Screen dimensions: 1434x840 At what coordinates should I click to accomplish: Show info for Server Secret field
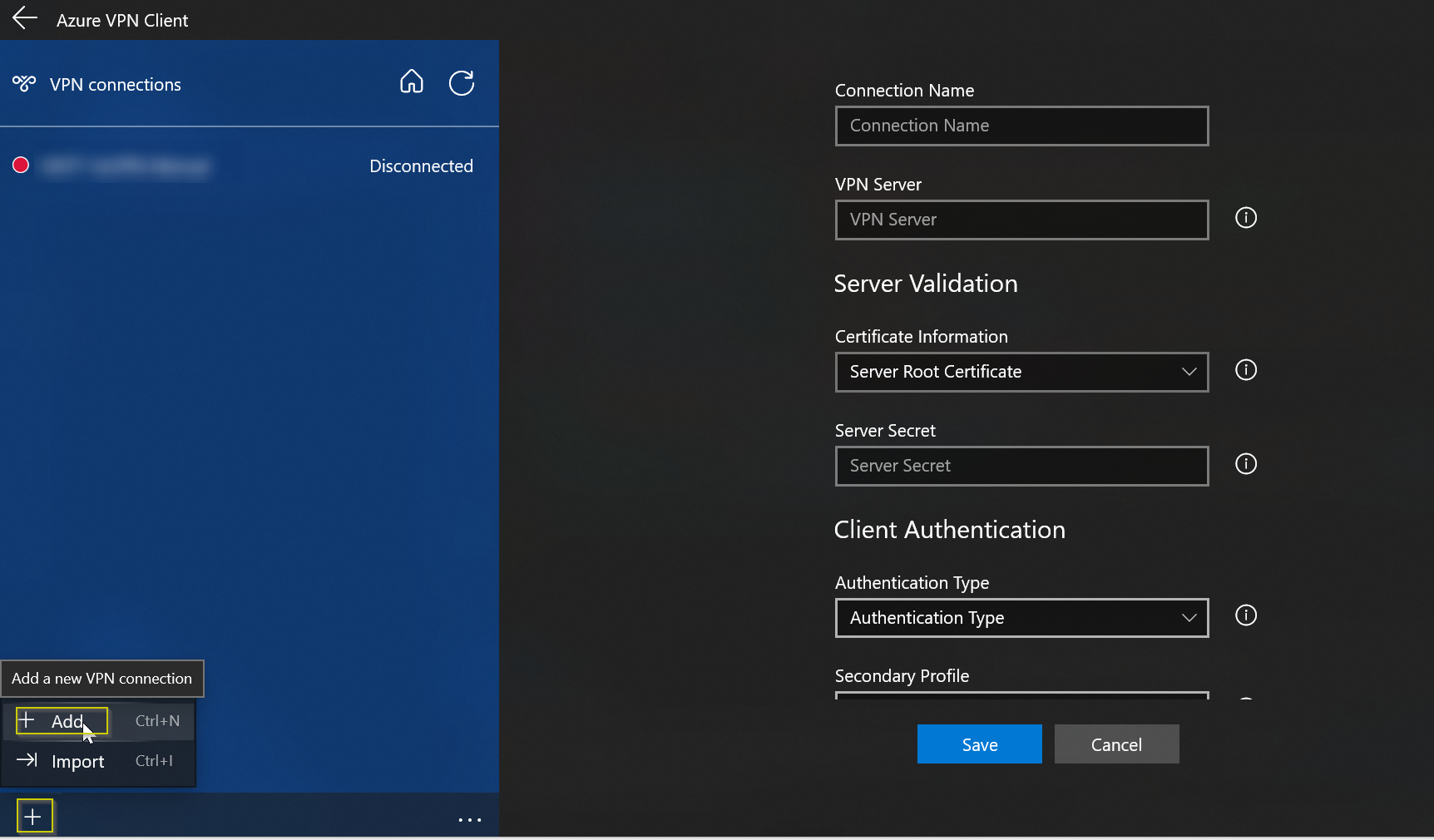pyautogui.click(x=1246, y=464)
